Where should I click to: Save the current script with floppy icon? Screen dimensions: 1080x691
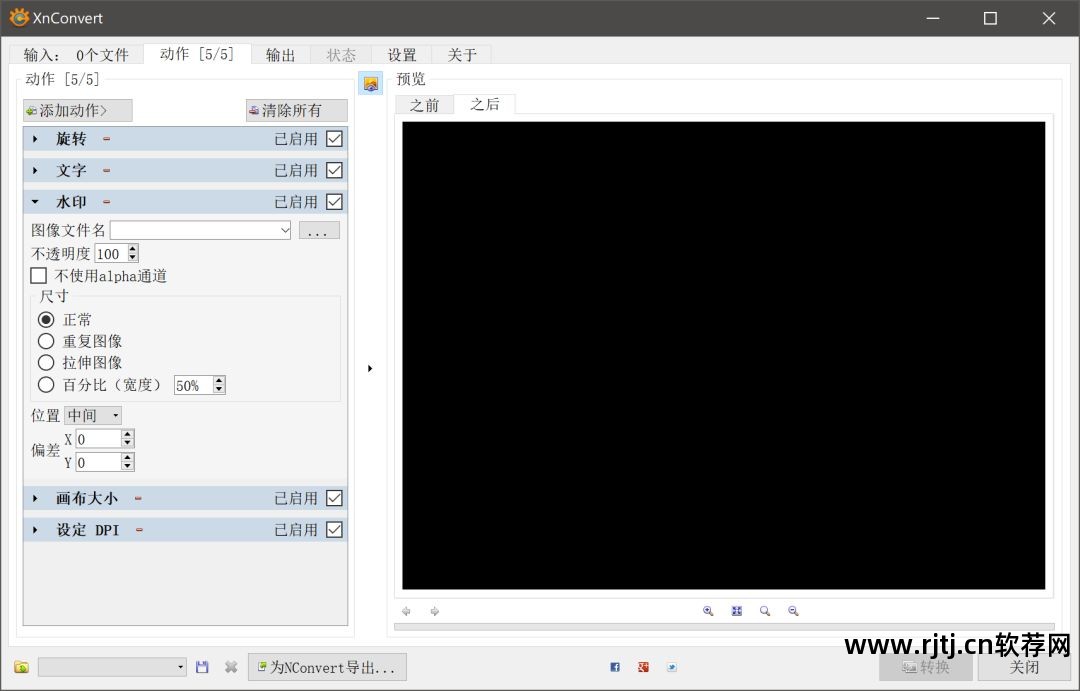coord(202,667)
